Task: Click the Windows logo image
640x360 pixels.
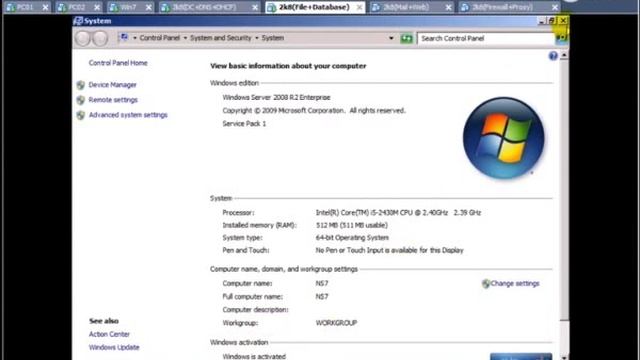Action: point(503,138)
